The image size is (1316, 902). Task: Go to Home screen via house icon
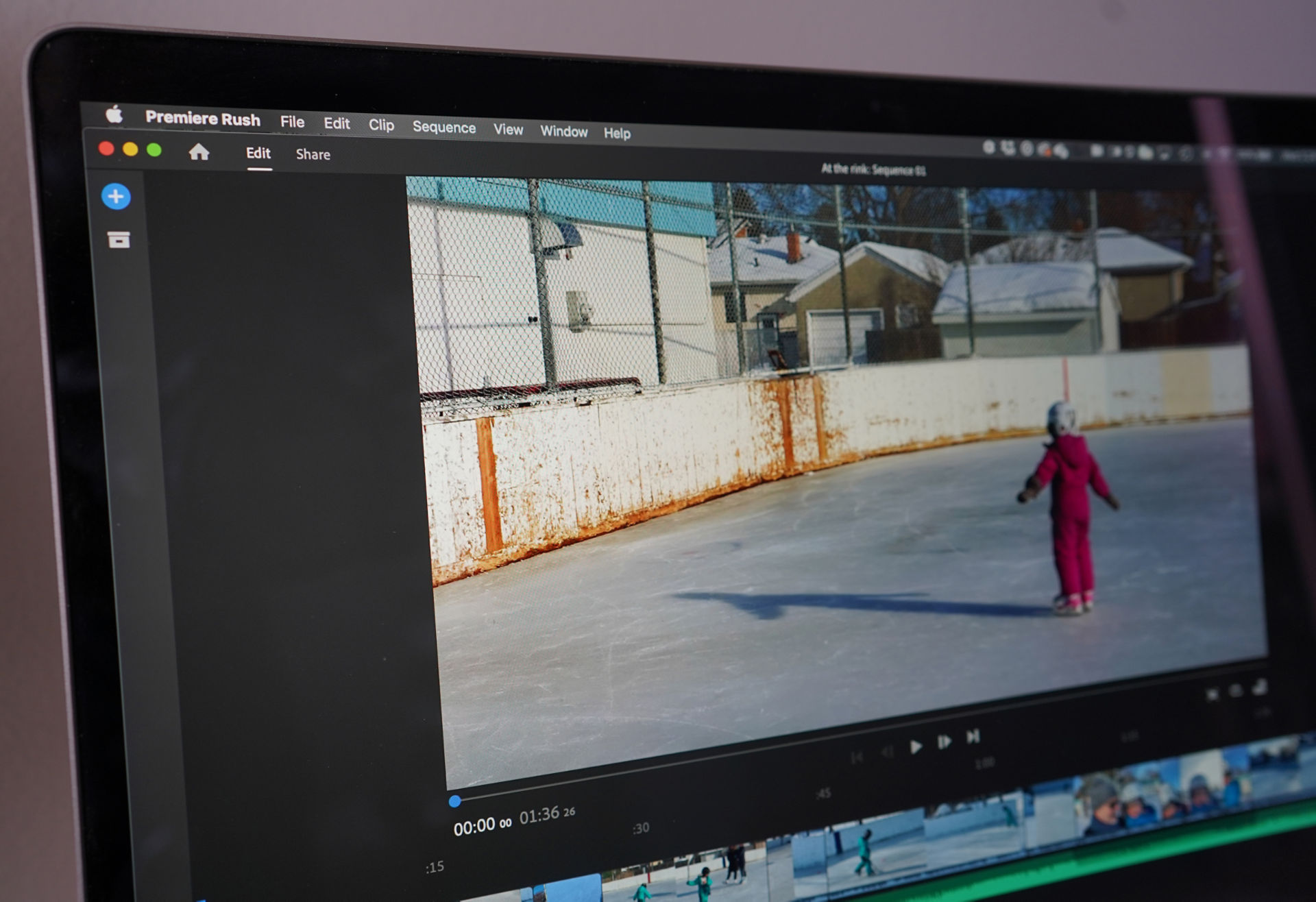click(199, 151)
